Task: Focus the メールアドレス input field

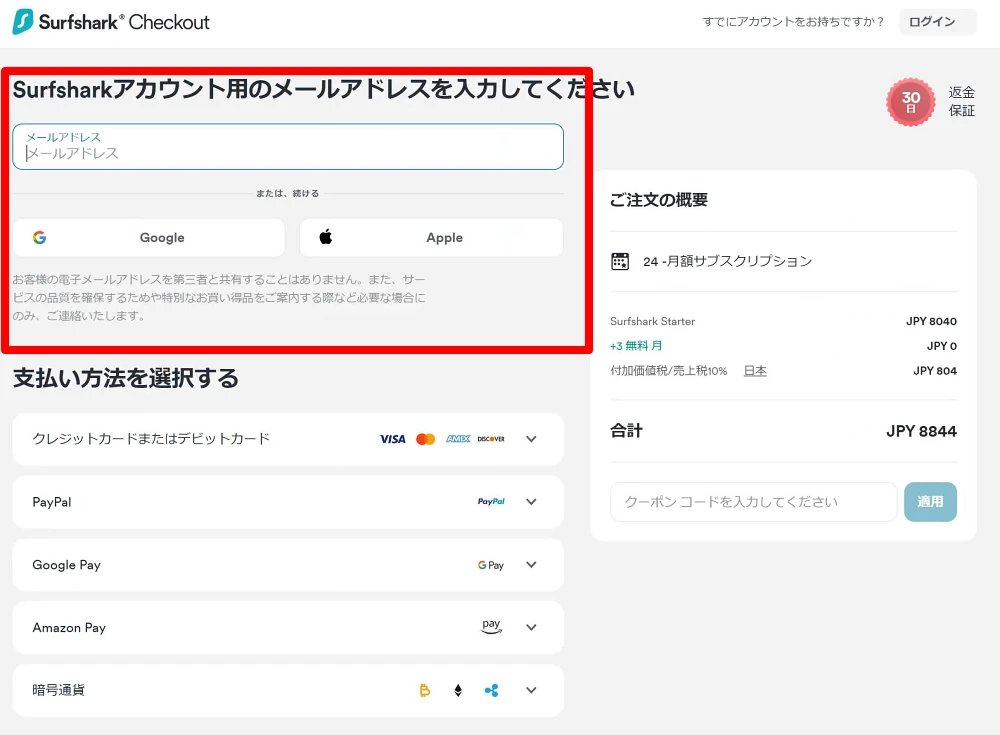Action: 288,147
